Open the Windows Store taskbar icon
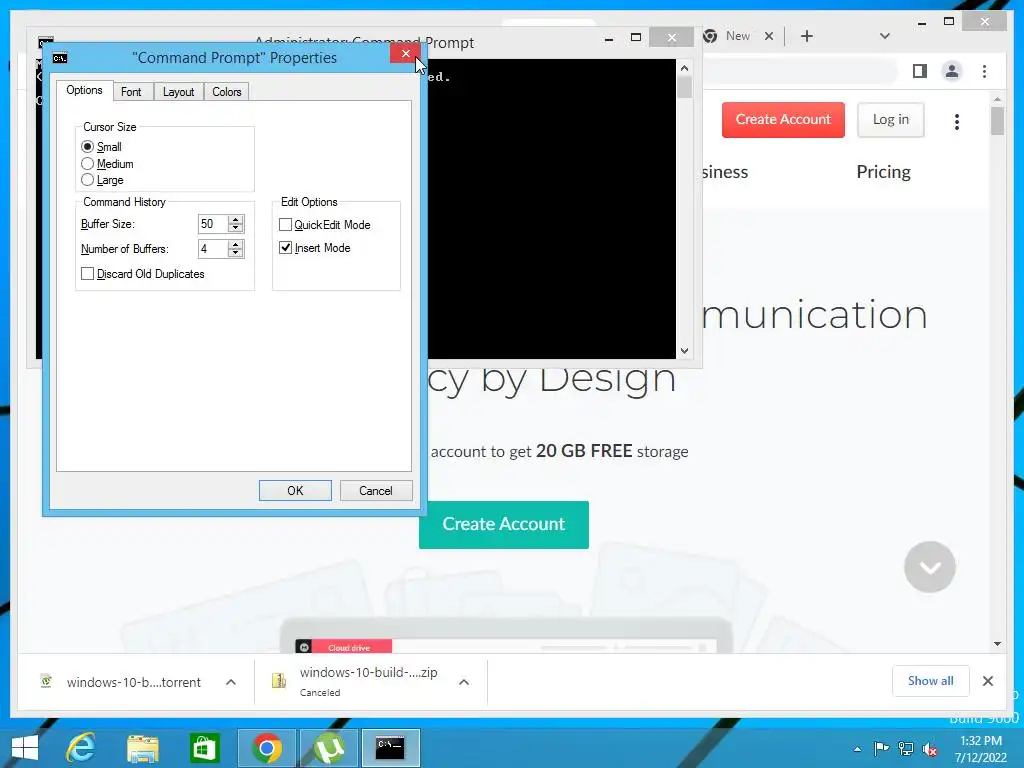 pyautogui.click(x=204, y=748)
